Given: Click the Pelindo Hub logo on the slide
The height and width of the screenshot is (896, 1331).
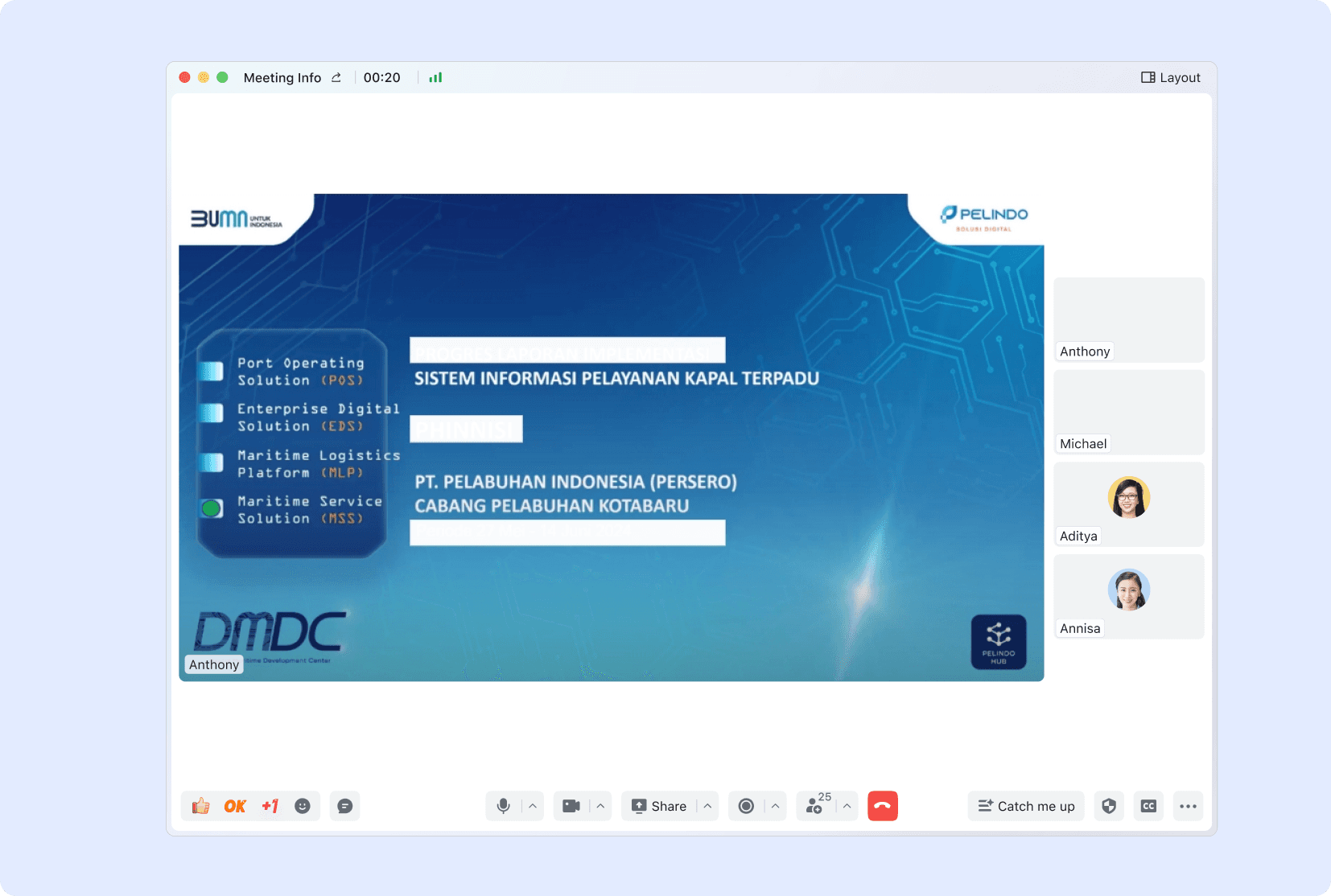Looking at the screenshot, I should pos(999,642).
